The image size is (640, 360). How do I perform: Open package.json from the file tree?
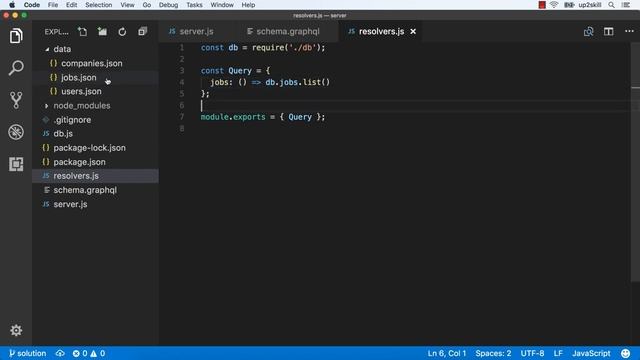pos(79,162)
